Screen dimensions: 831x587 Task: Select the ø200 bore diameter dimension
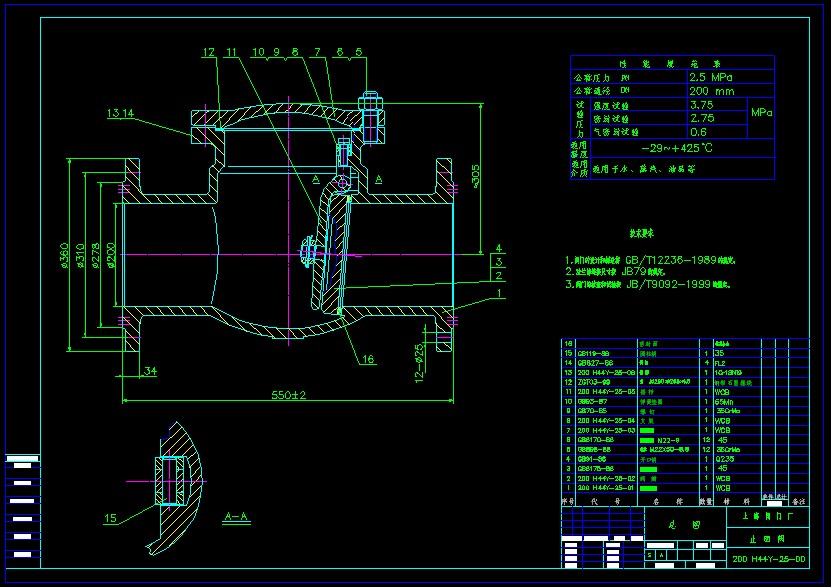pyautogui.click(x=111, y=255)
